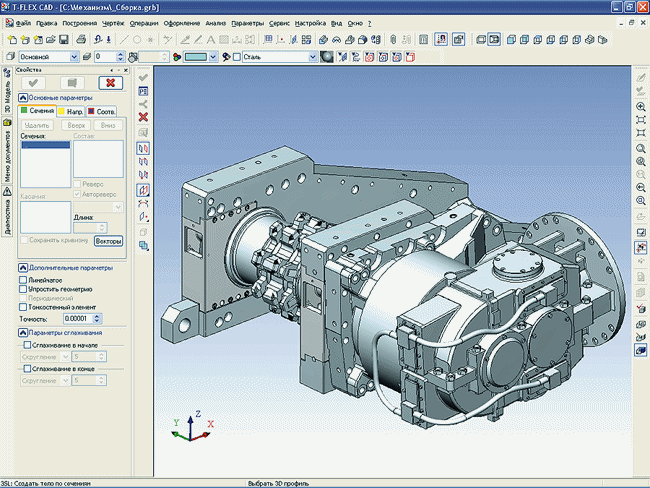Image resolution: width=650 pixels, height=488 pixels.
Task: Click the red X cancel icon in vertical toolbar
Action: 143,117
